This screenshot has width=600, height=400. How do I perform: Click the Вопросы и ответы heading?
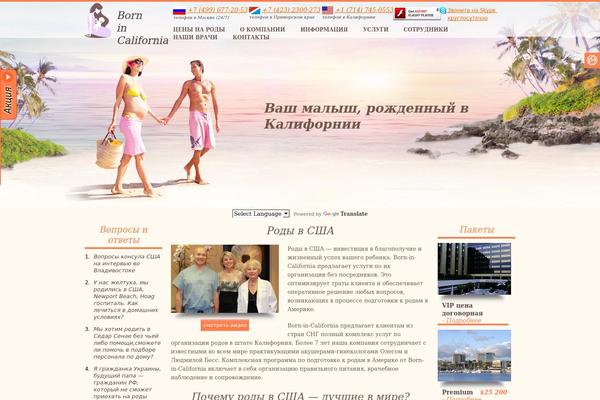click(123, 235)
